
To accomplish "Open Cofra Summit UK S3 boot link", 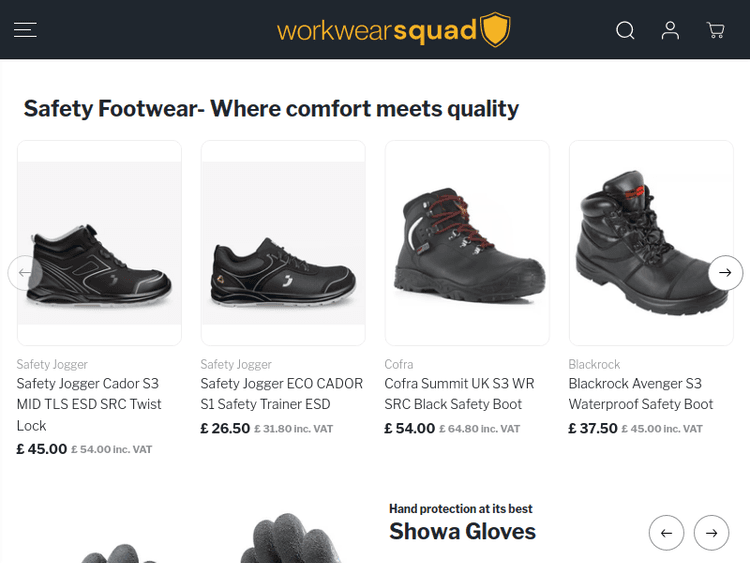I will point(459,394).
